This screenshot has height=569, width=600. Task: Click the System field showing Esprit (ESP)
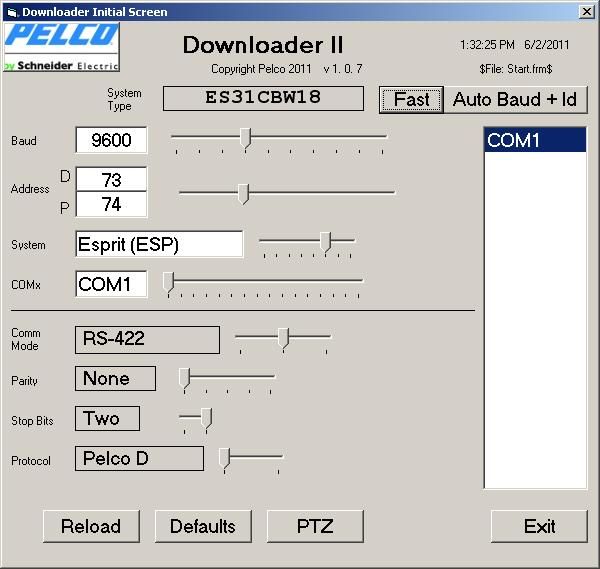[x=159, y=244]
